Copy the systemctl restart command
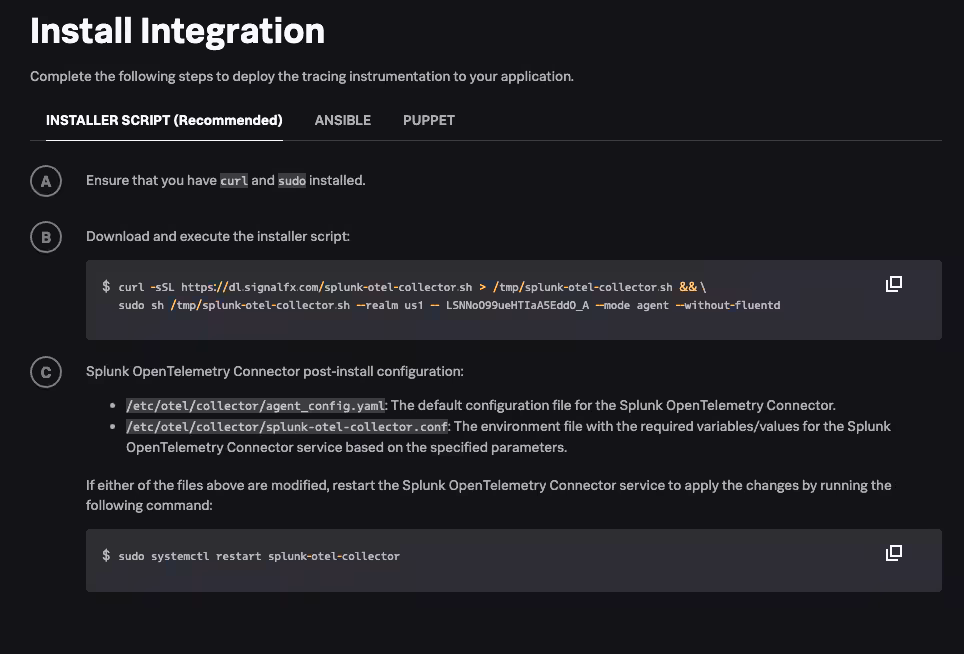 pos(894,553)
